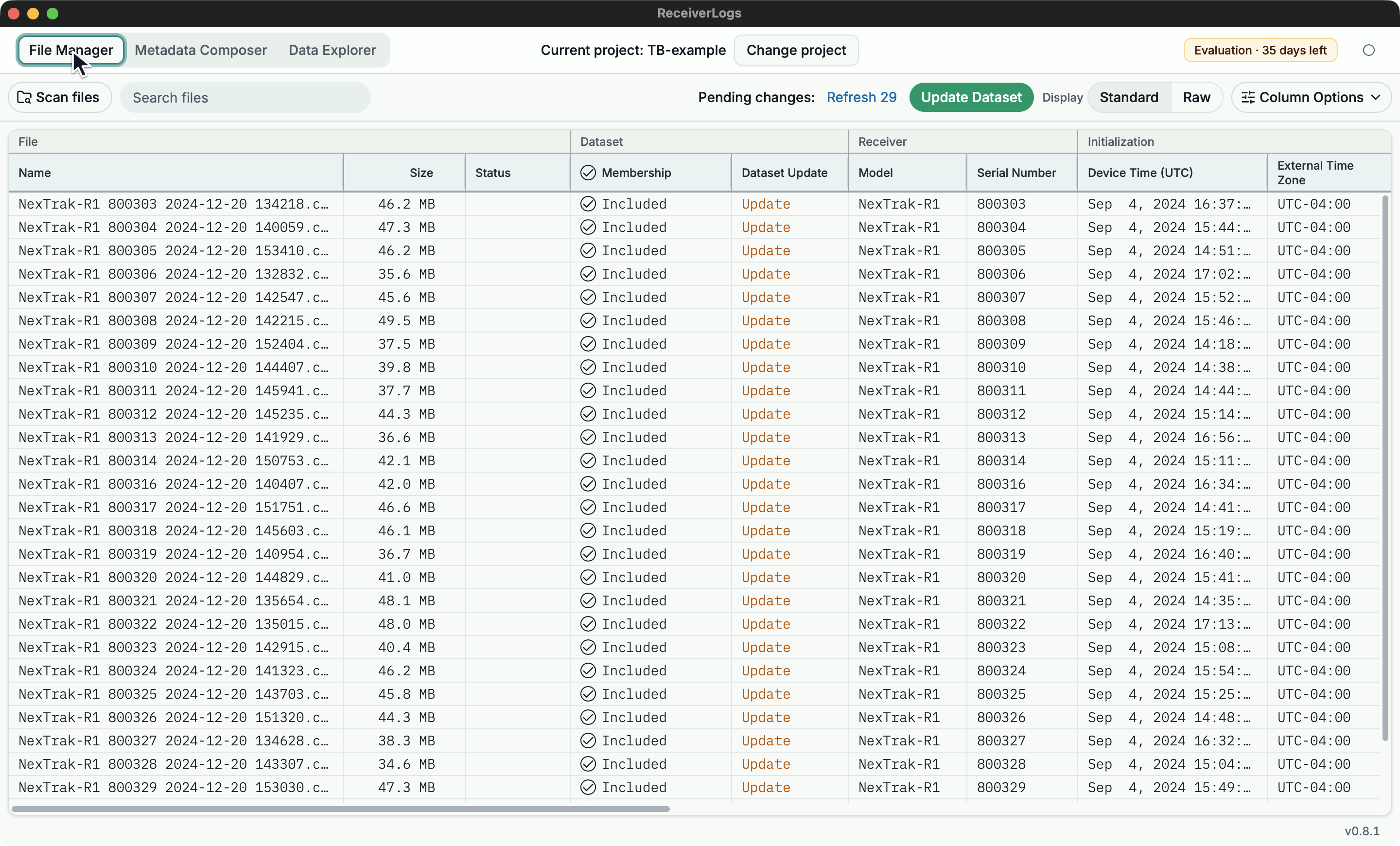The image size is (1400, 846).
Task: Select the Standard display mode
Action: coord(1129,97)
